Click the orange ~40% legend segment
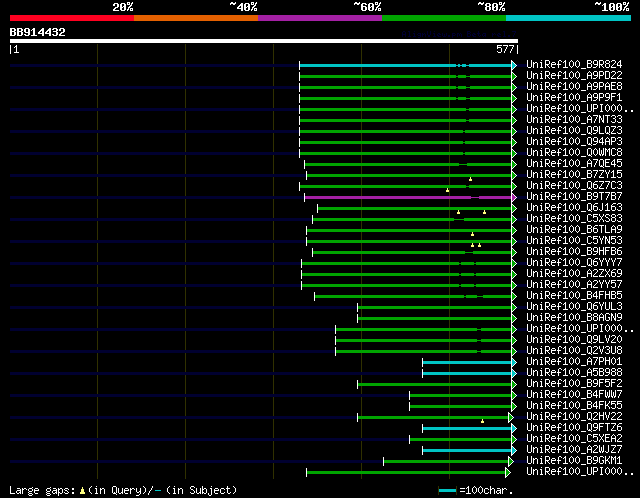Image resolution: width=640 pixels, height=498 pixels. point(196,18)
